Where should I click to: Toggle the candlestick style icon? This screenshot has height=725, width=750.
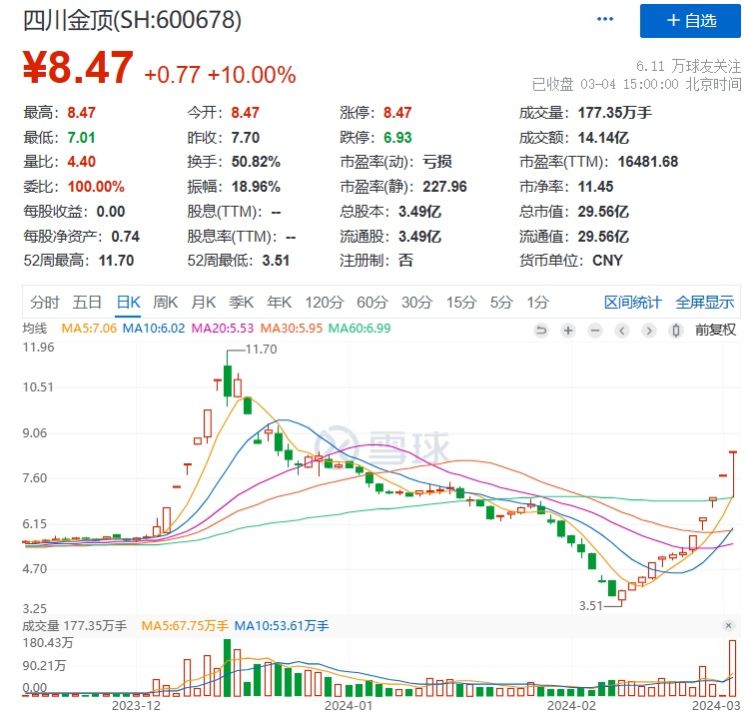[x=676, y=330]
